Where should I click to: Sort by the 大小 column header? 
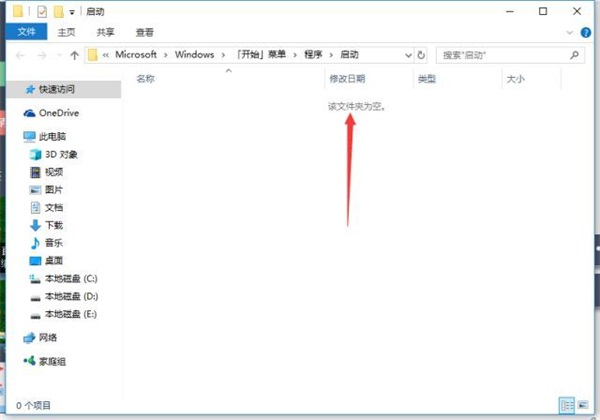515,79
